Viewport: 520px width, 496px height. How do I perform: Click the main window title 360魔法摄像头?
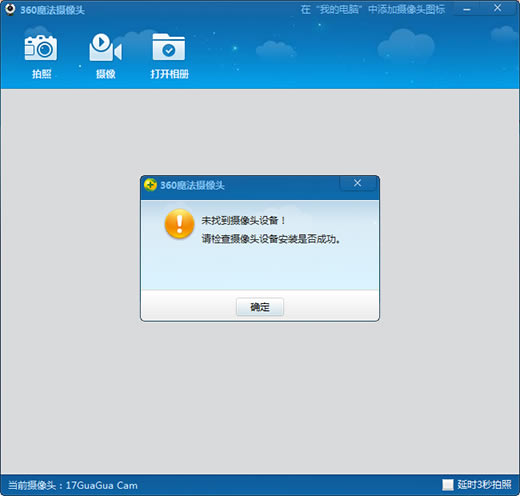[52, 10]
